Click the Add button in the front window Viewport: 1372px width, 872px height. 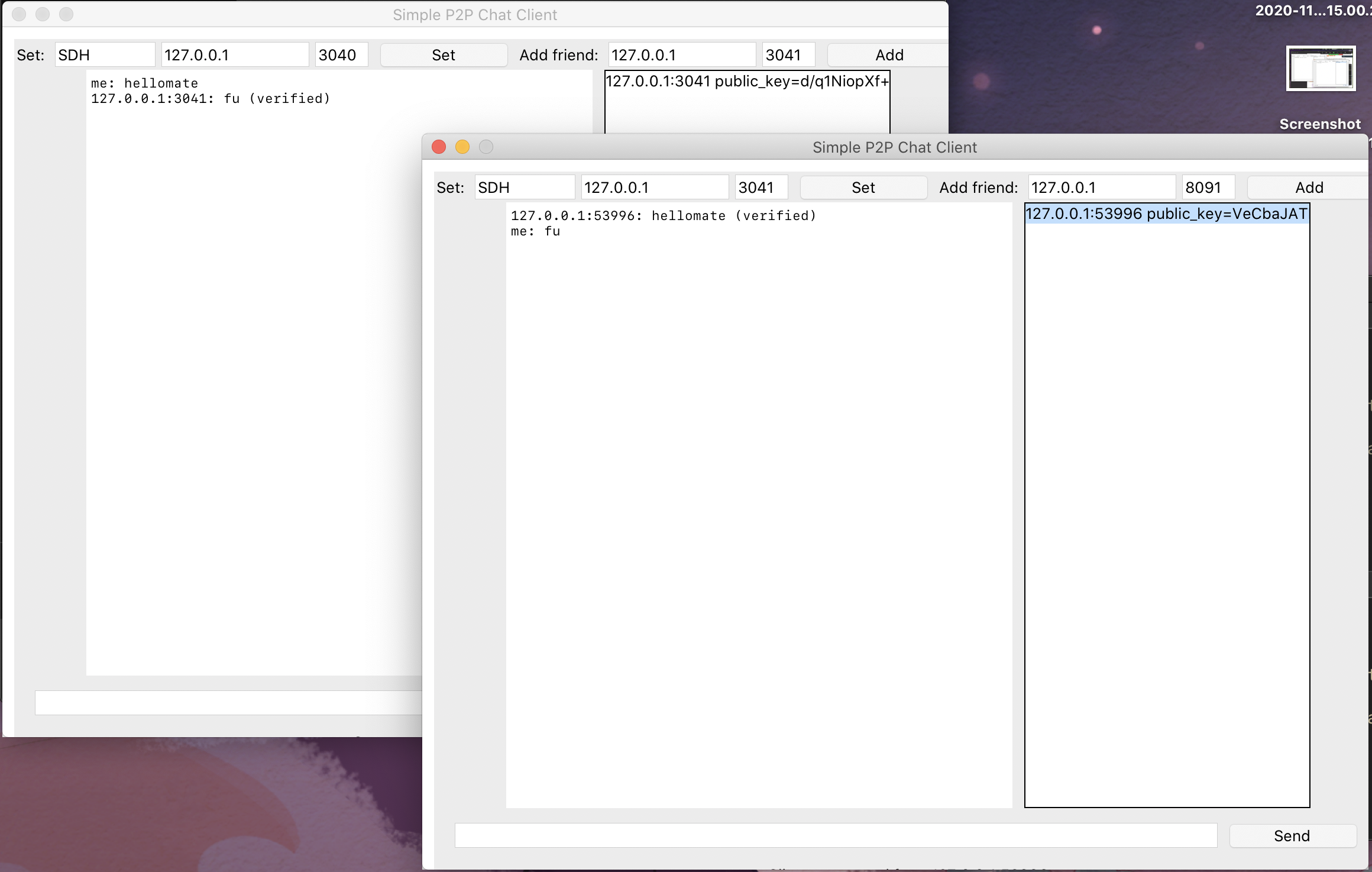click(x=1308, y=188)
